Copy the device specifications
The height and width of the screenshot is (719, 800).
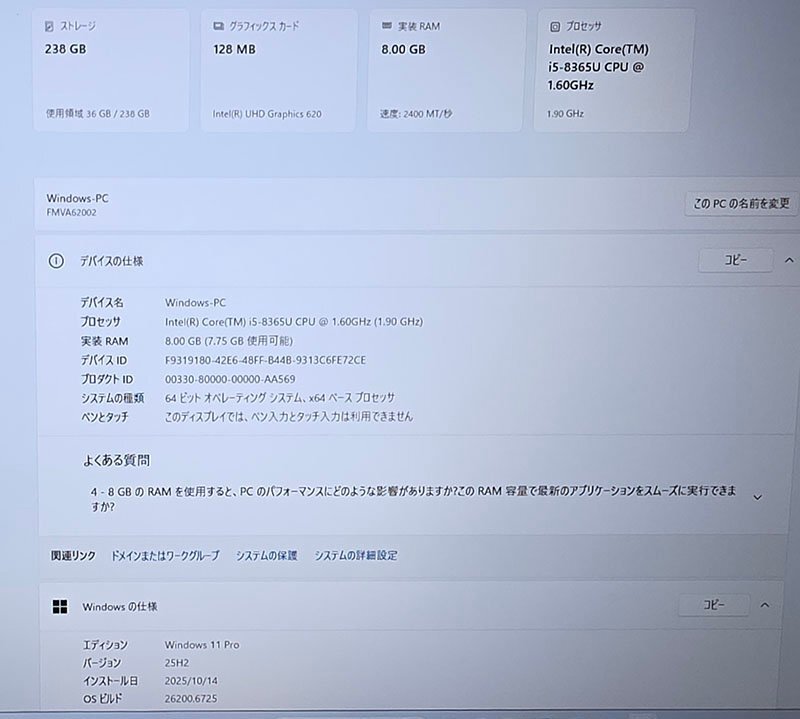[x=735, y=260]
